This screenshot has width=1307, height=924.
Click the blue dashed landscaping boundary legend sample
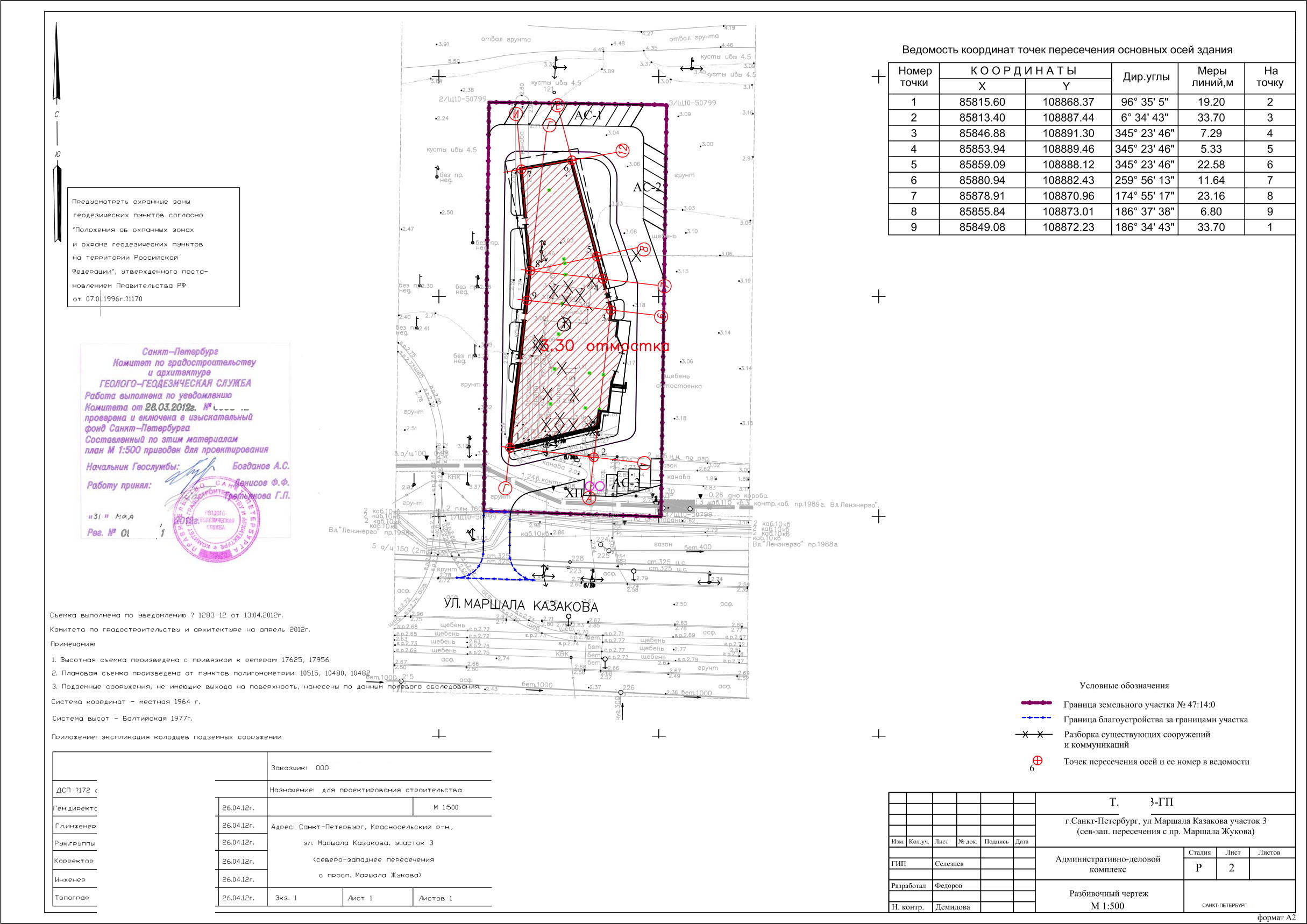[x=1037, y=719]
